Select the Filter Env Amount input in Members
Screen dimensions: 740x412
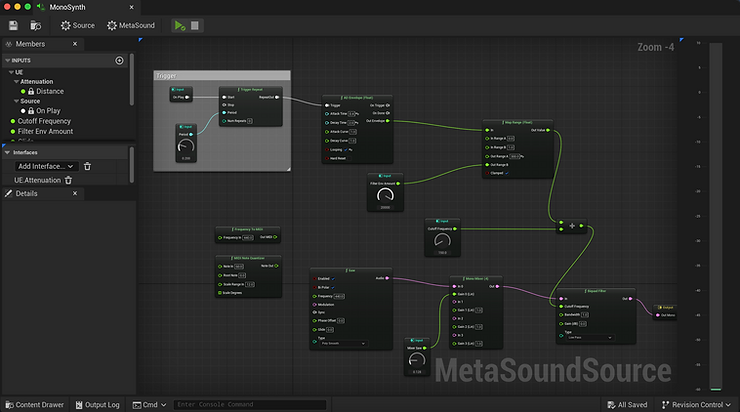(45, 131)
